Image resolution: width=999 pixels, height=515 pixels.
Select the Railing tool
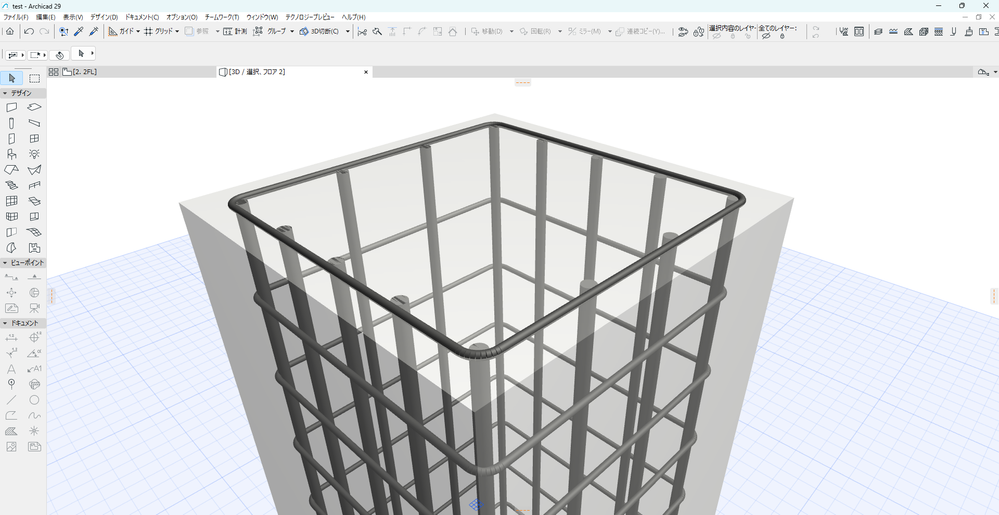tap(34, 185)
